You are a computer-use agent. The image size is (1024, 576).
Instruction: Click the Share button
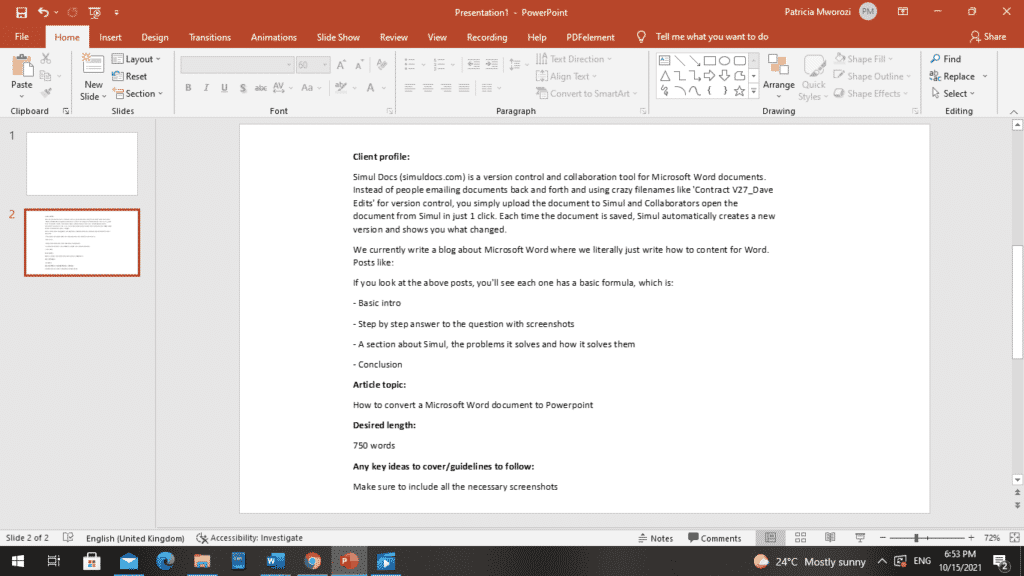tap(988, 37)
